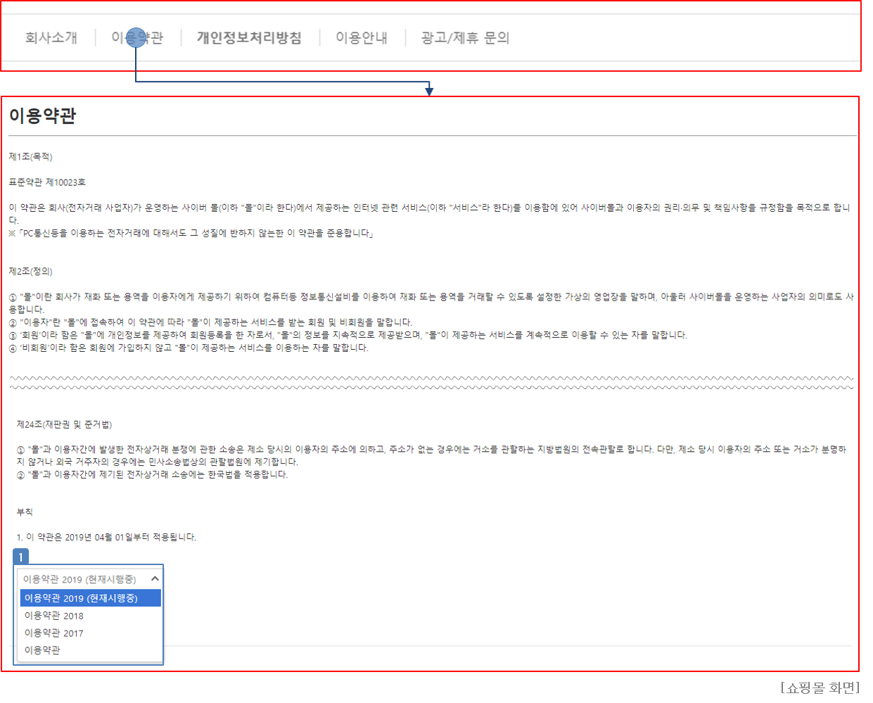Open the 회사소개 footer link
This screenshot has width=873, height=703.
click(51, 38)
